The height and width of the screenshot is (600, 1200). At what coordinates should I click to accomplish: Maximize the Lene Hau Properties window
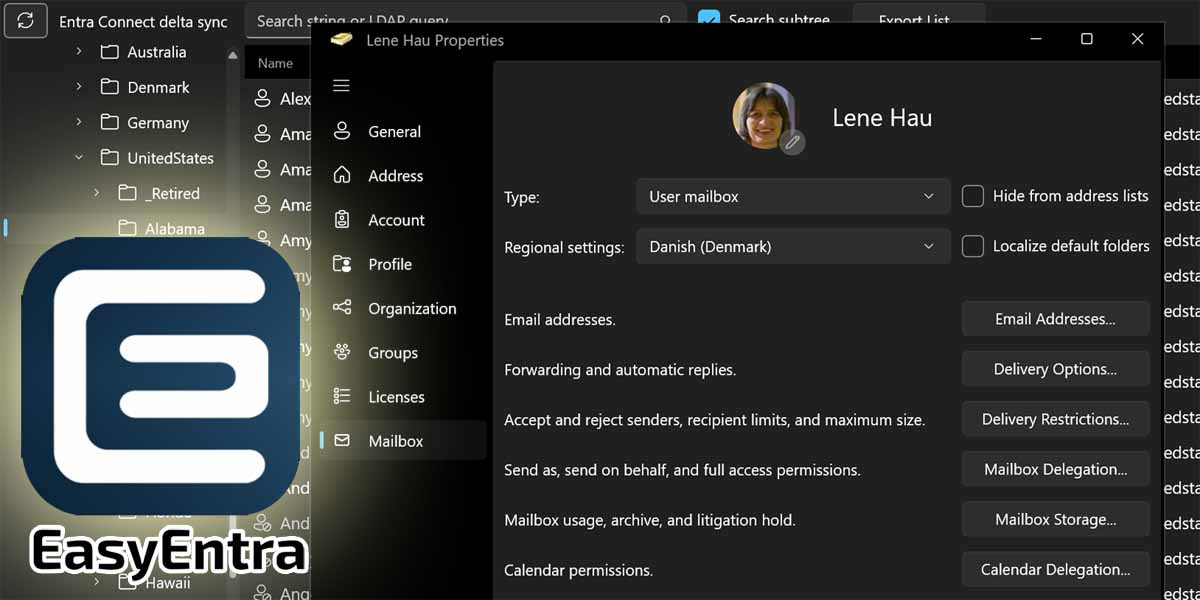point(1087,39)
